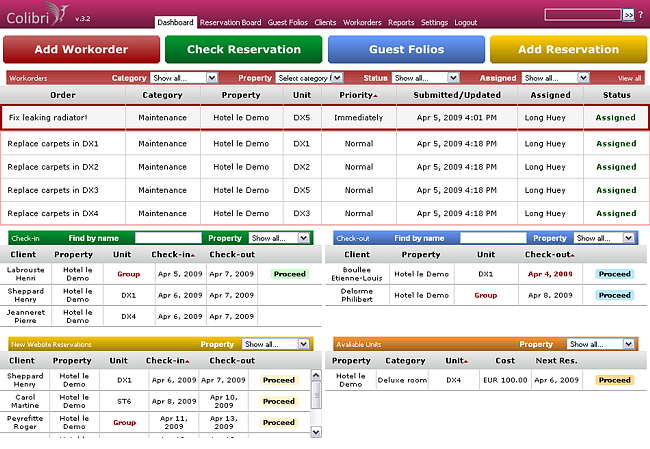
Task: Click scroll down arrow in website reservations
Action: click(x=316, y=432)
